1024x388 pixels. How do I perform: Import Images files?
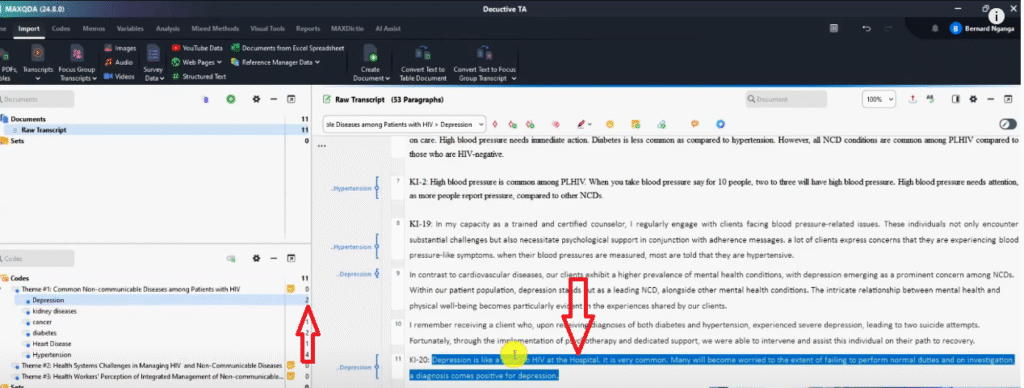[120, 48]
